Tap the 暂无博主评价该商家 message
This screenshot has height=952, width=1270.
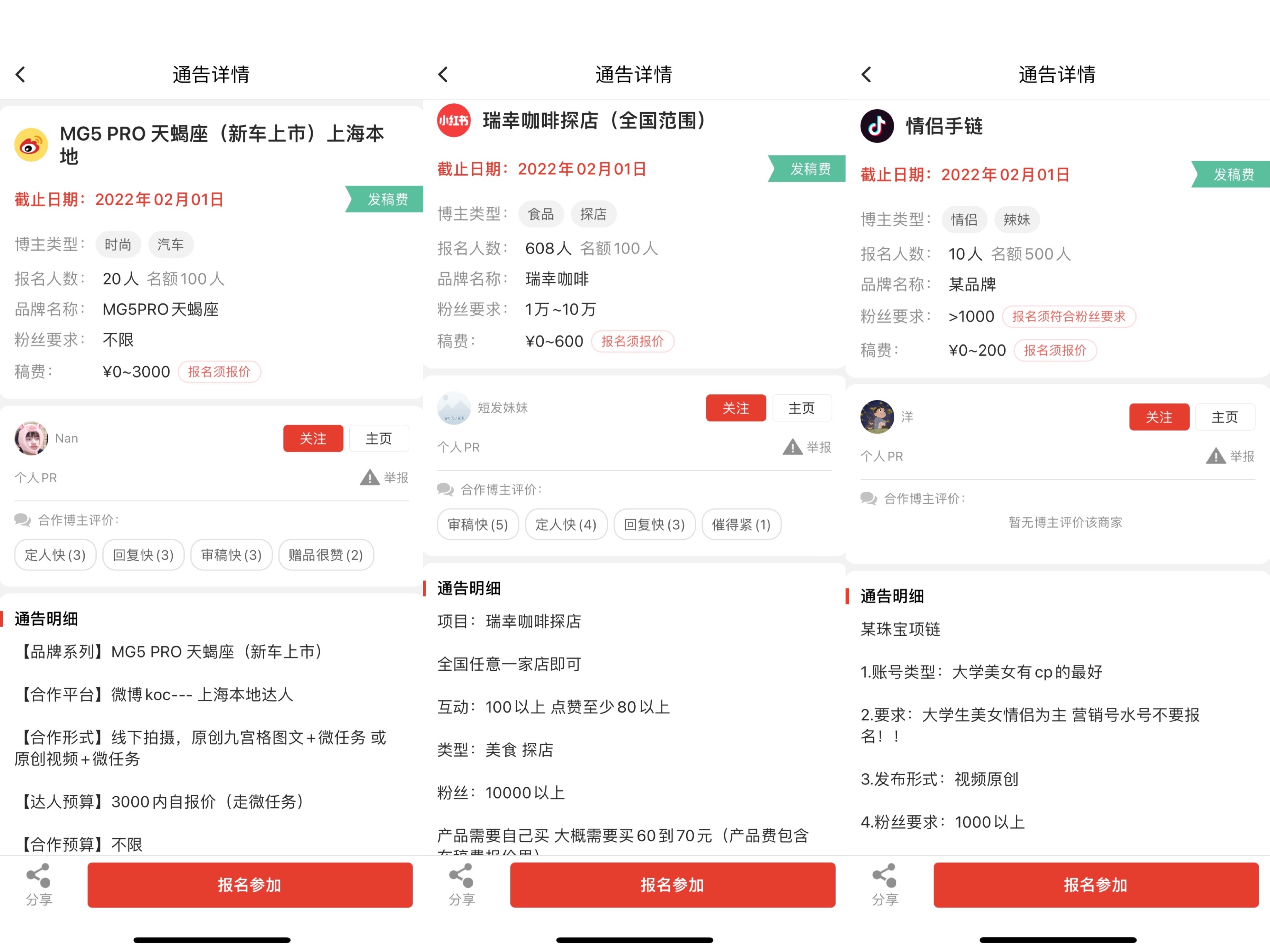(1066, 522)
